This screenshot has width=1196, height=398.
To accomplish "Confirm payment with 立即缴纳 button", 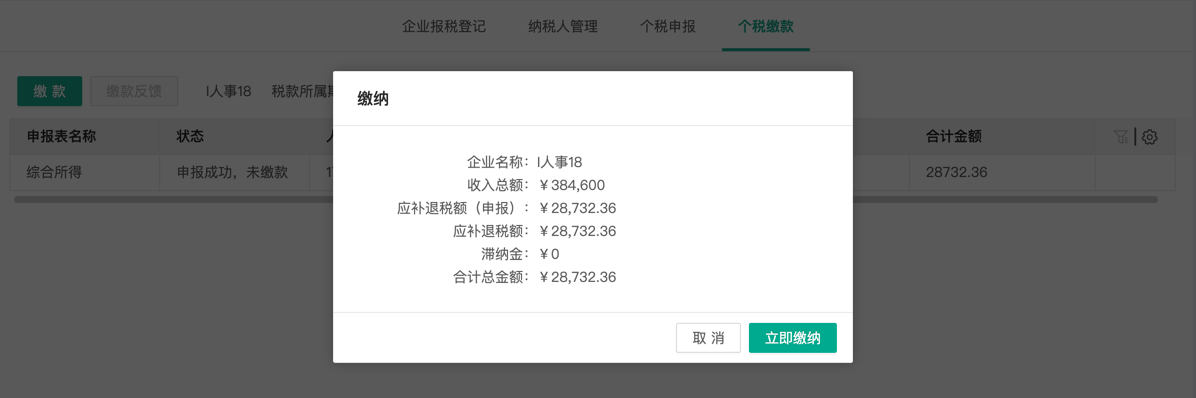I will pos(793,339).
